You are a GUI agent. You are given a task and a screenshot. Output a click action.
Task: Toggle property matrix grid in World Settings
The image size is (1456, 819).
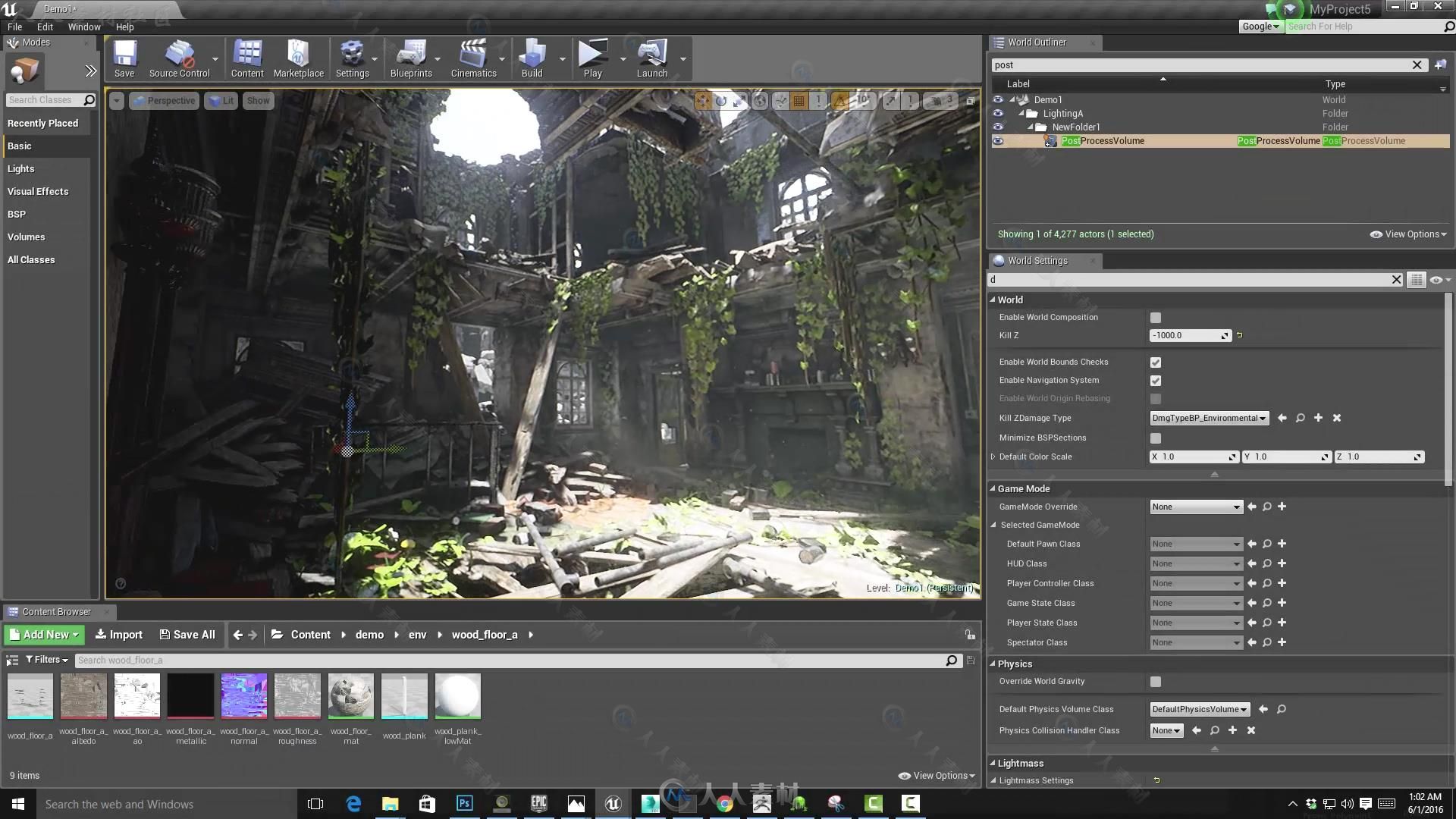click(x=1416, y=280)
